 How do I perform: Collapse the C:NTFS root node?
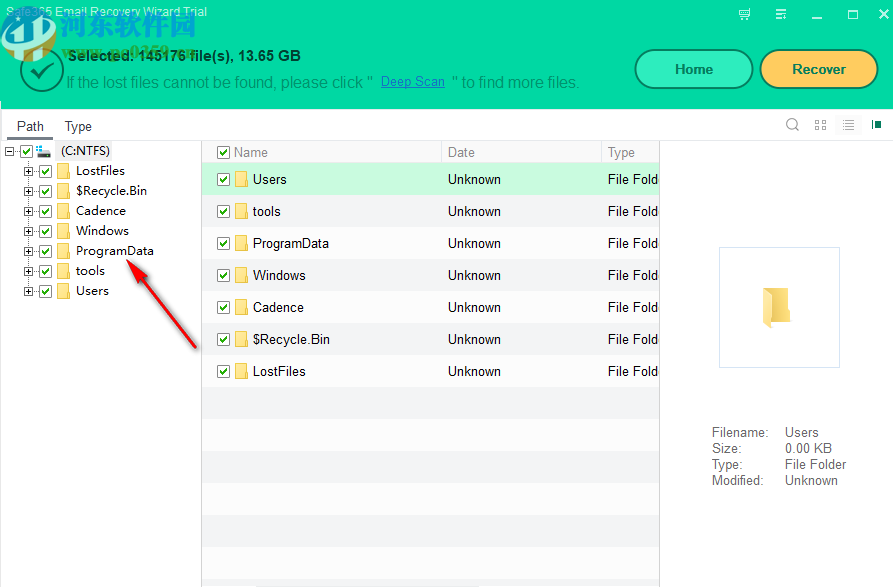pos(9,151)
